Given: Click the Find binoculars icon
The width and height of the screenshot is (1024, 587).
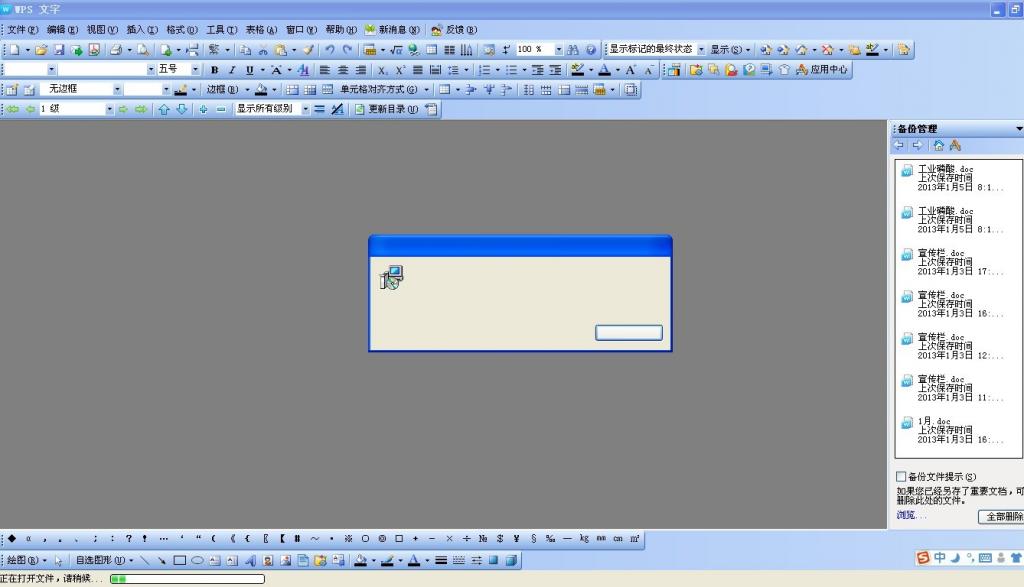Looking at the screenshot, I should pyautogui.click(x=573, y=50).
